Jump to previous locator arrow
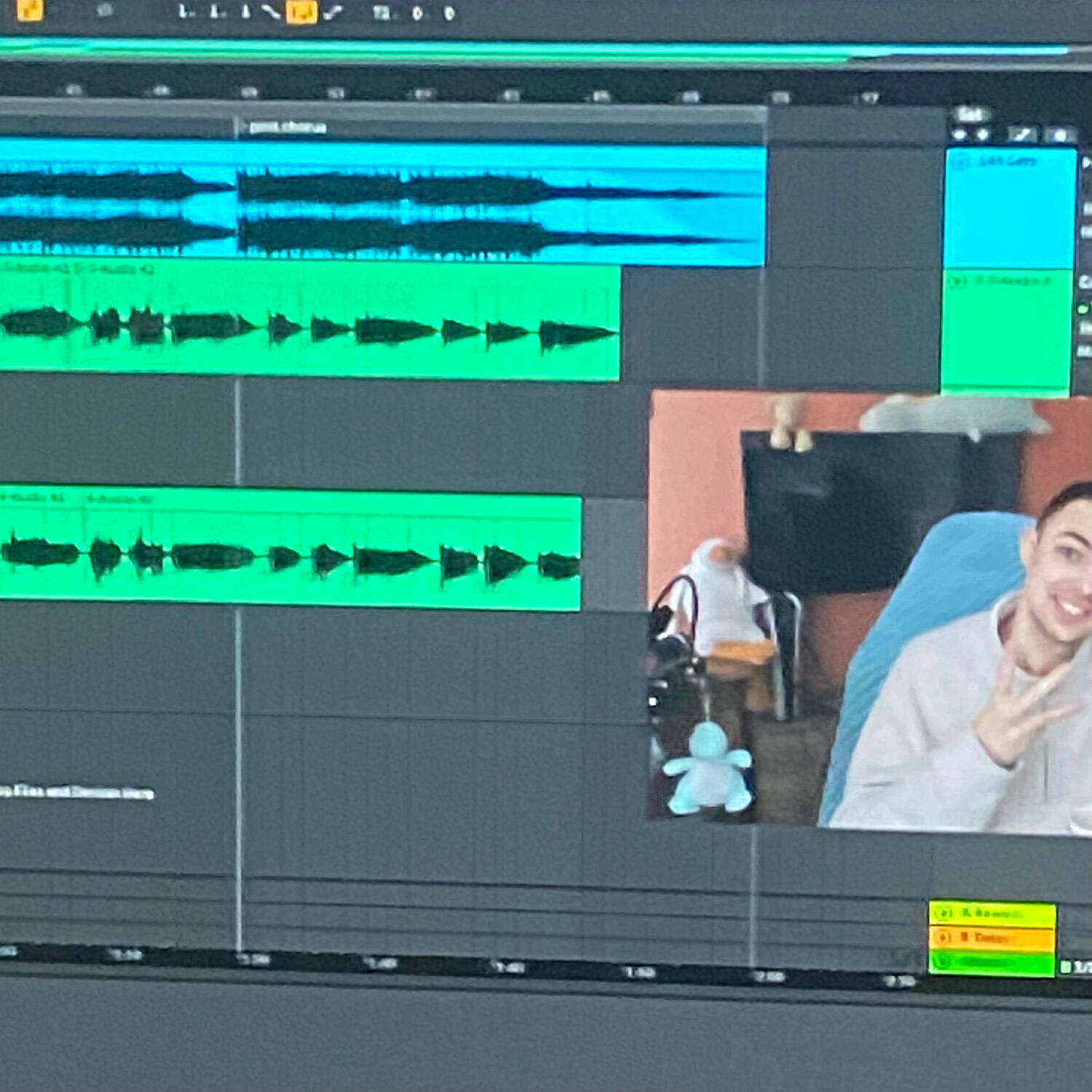The height and width of the screenshot is (1092, 1092). [960, 135]
